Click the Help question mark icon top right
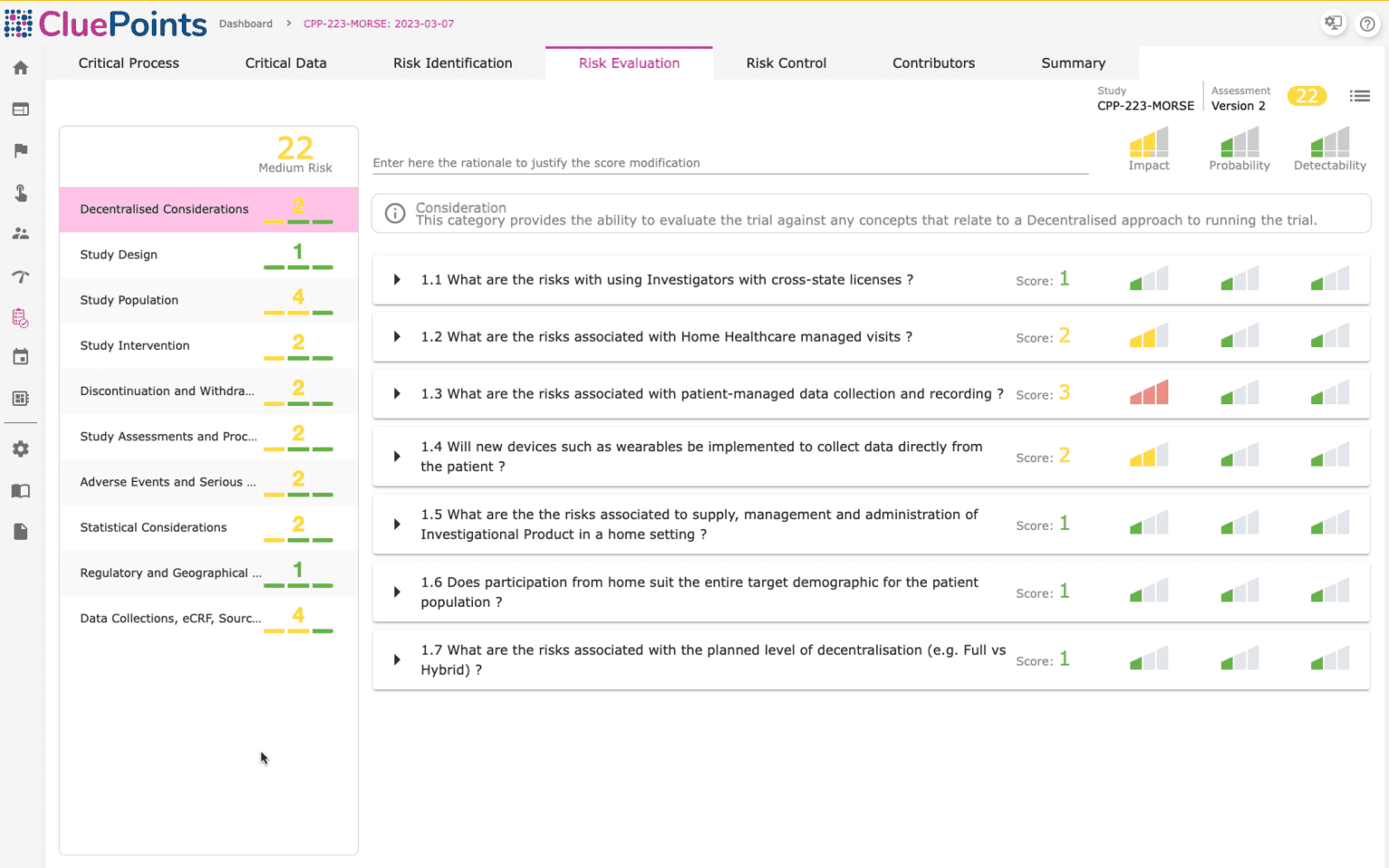This screenshot has width=1389, height=868. pos(1367,24)
